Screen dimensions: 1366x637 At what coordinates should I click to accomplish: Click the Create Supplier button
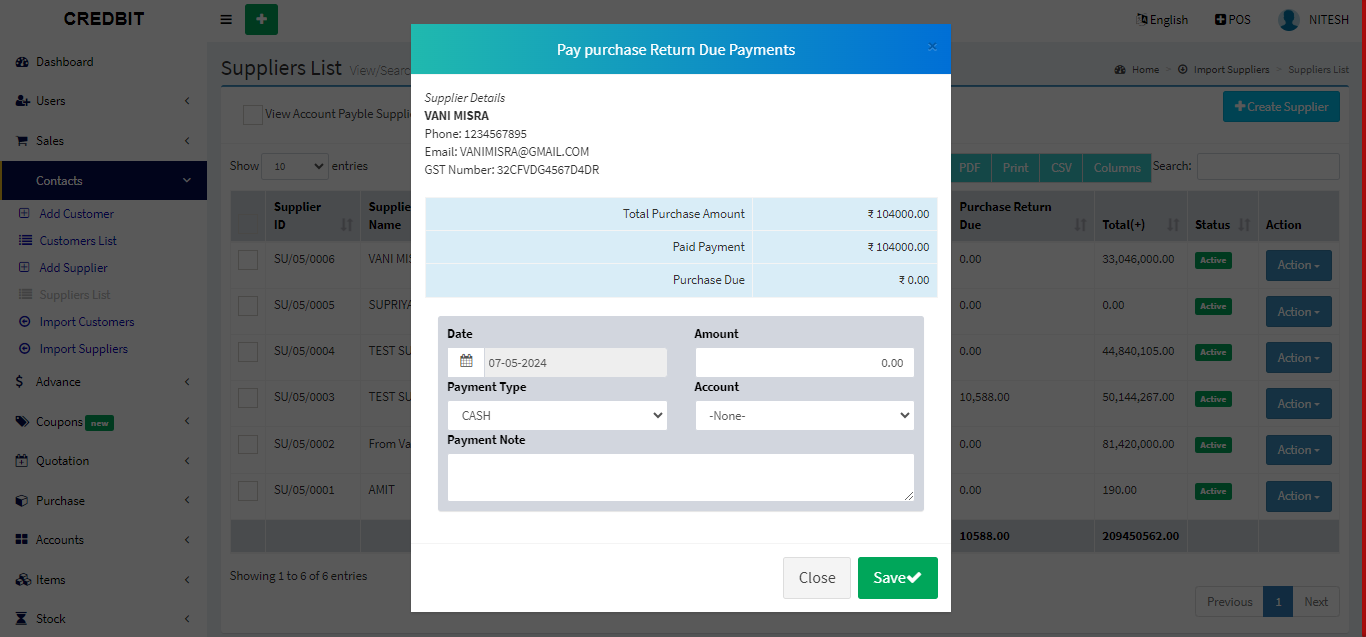[1281, 107]
